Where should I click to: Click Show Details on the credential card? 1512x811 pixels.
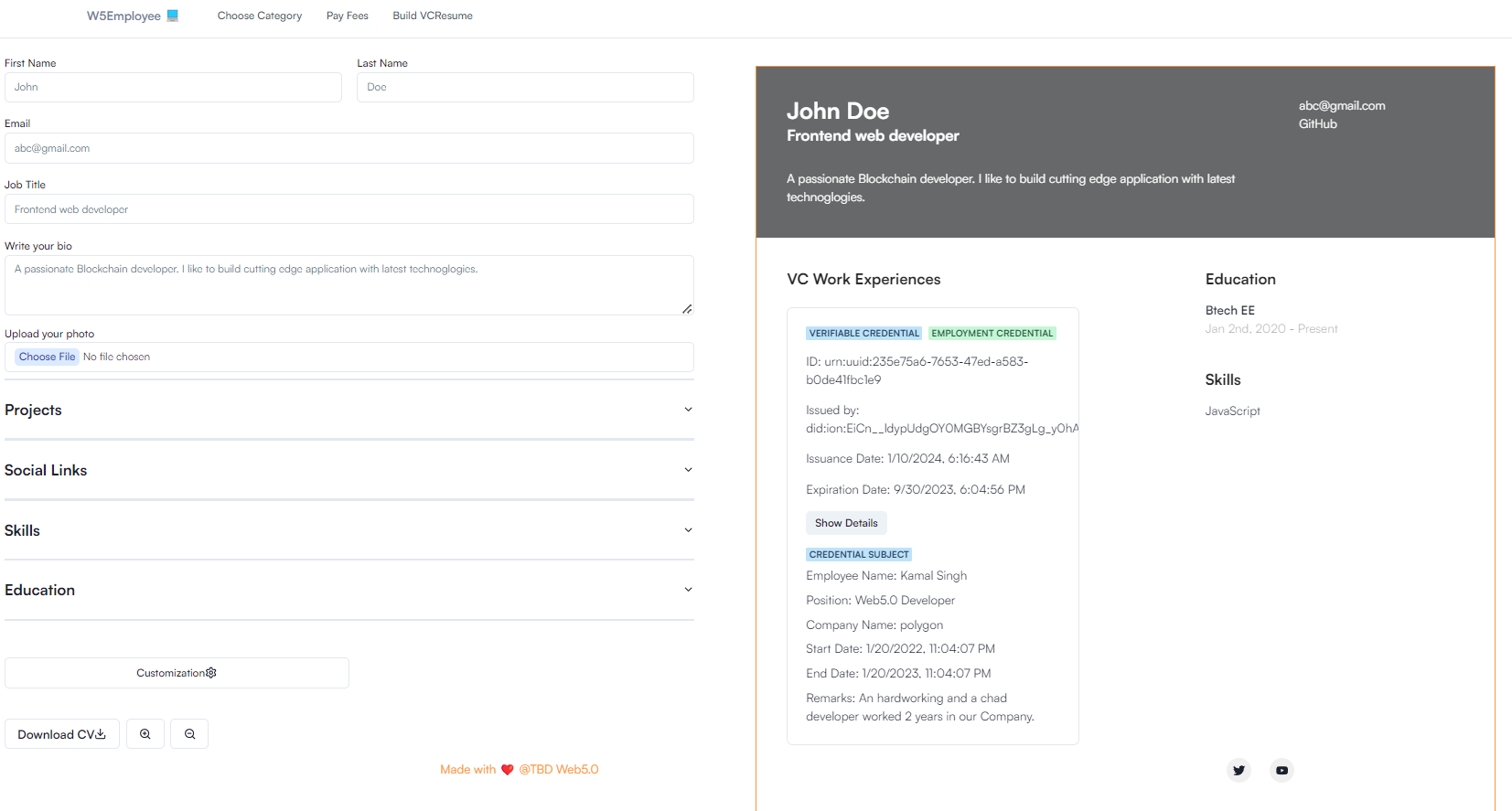click(x=846, y=523)
